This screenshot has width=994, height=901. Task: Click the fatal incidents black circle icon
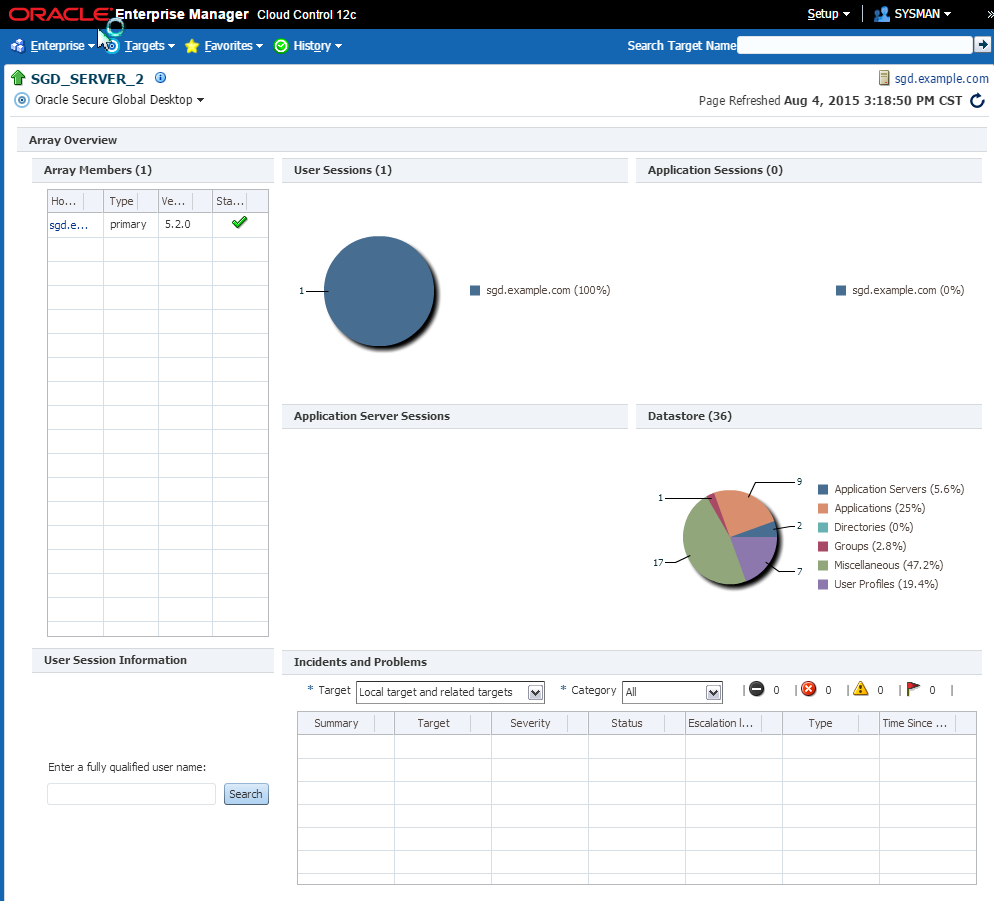click(x=756, y=689)
